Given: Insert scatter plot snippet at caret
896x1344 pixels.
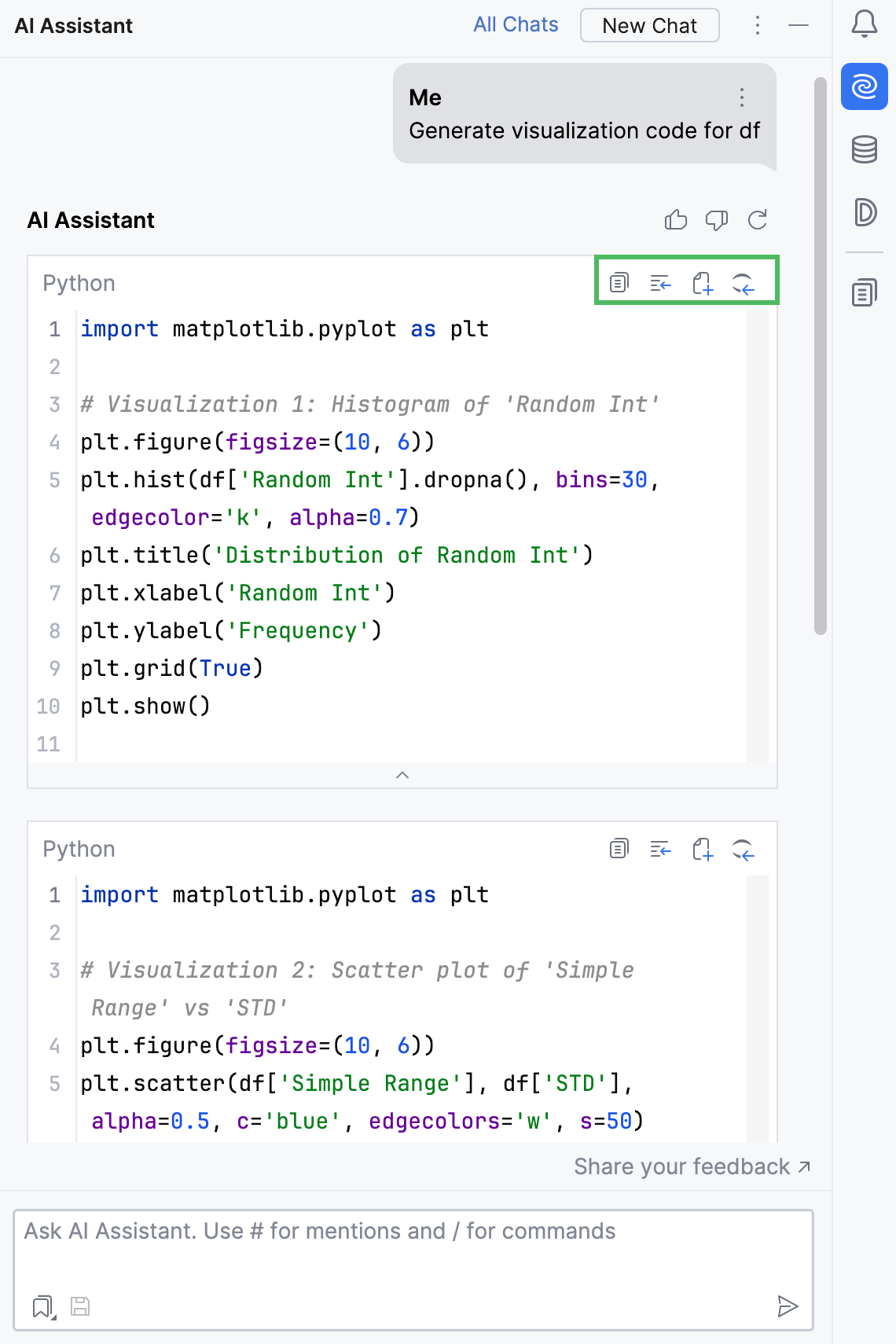Looking at the screenshot, I should coord(661,849).
